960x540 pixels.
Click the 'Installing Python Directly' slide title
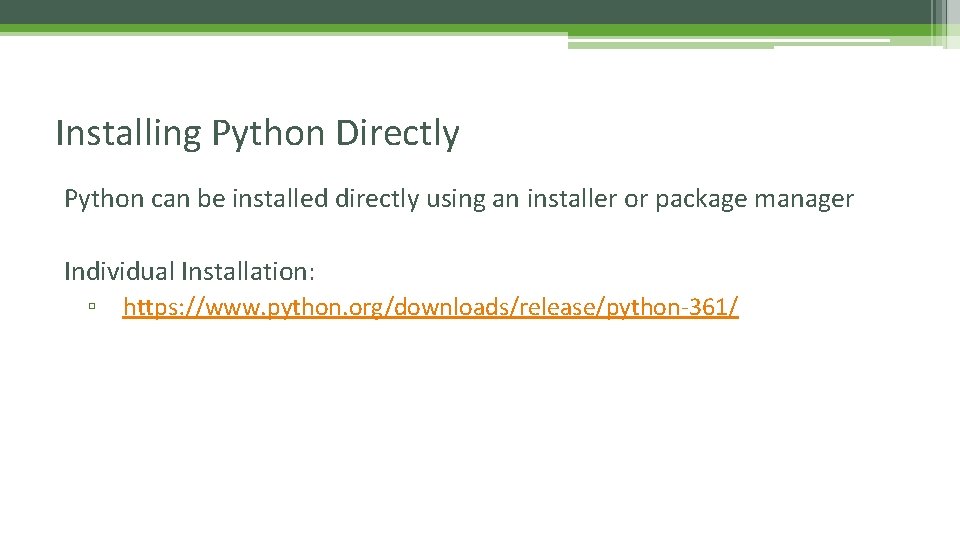tap(257, 133)
